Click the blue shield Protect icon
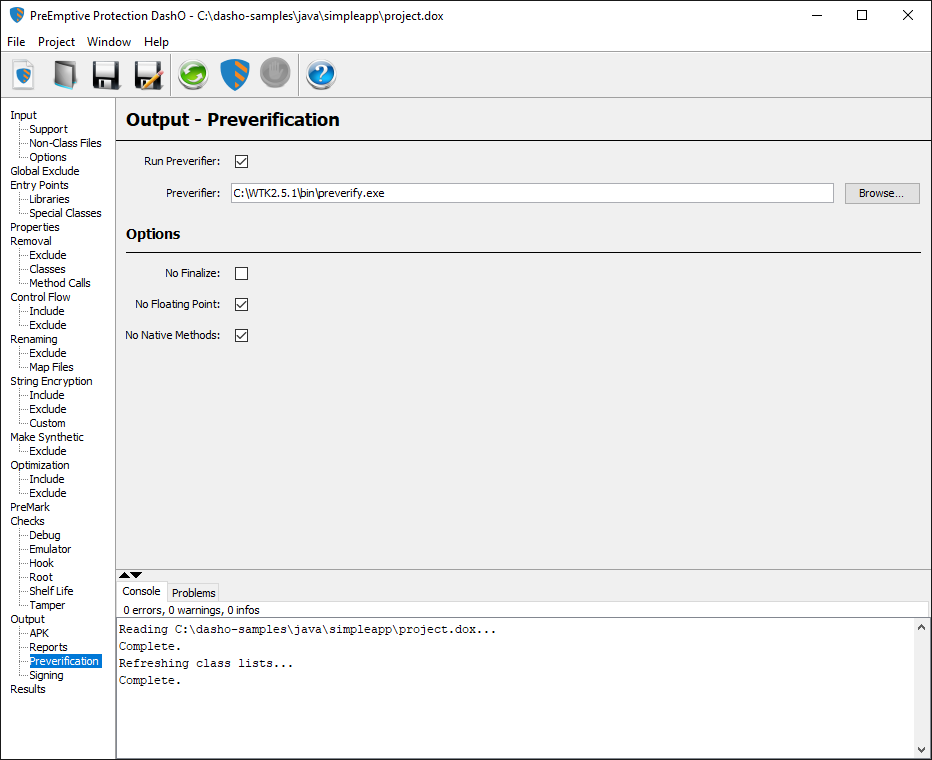 click(235, 75)
